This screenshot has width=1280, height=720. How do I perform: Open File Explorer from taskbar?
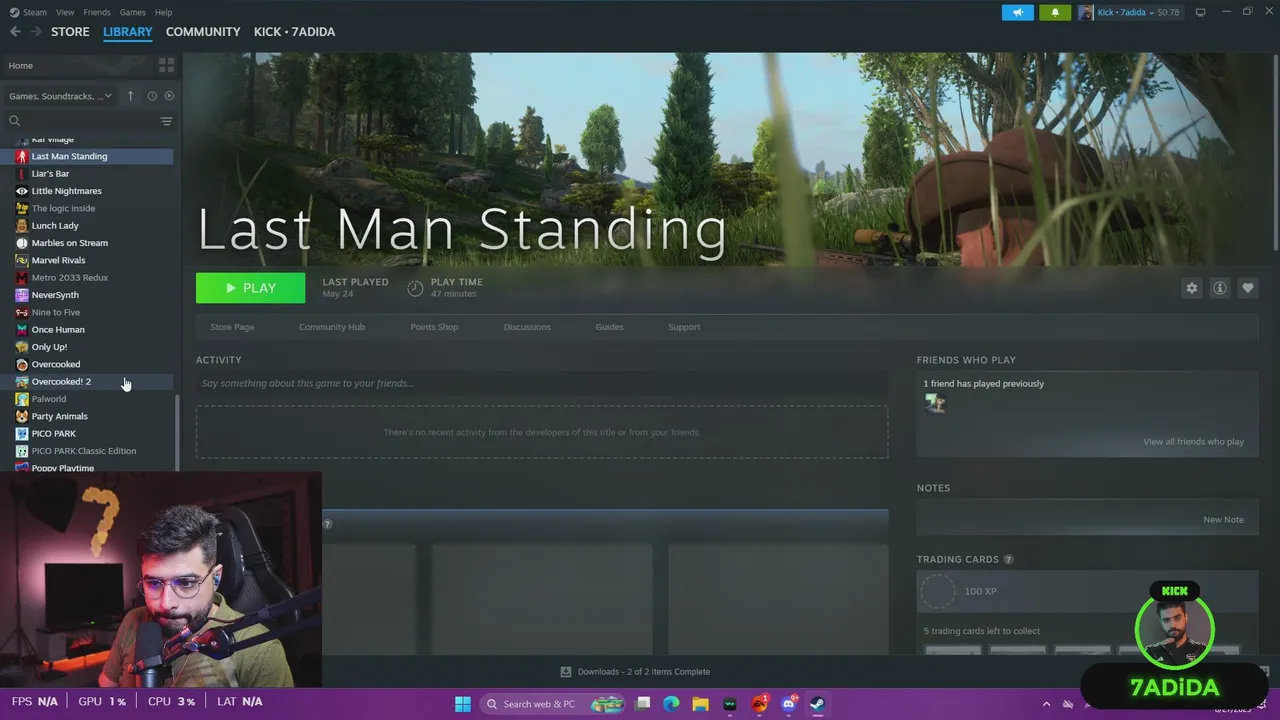coord(700,704)
